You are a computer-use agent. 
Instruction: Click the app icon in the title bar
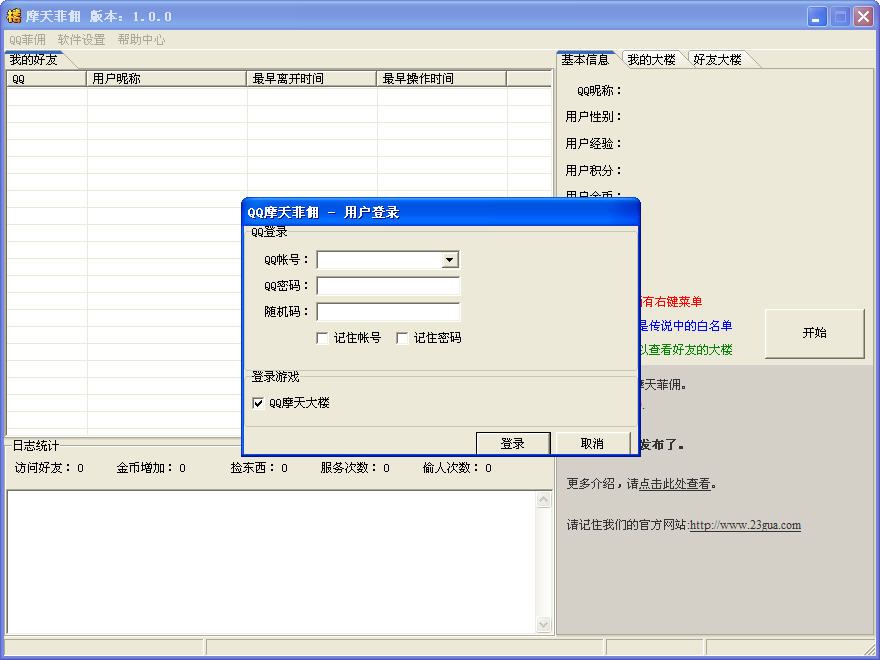13,16
